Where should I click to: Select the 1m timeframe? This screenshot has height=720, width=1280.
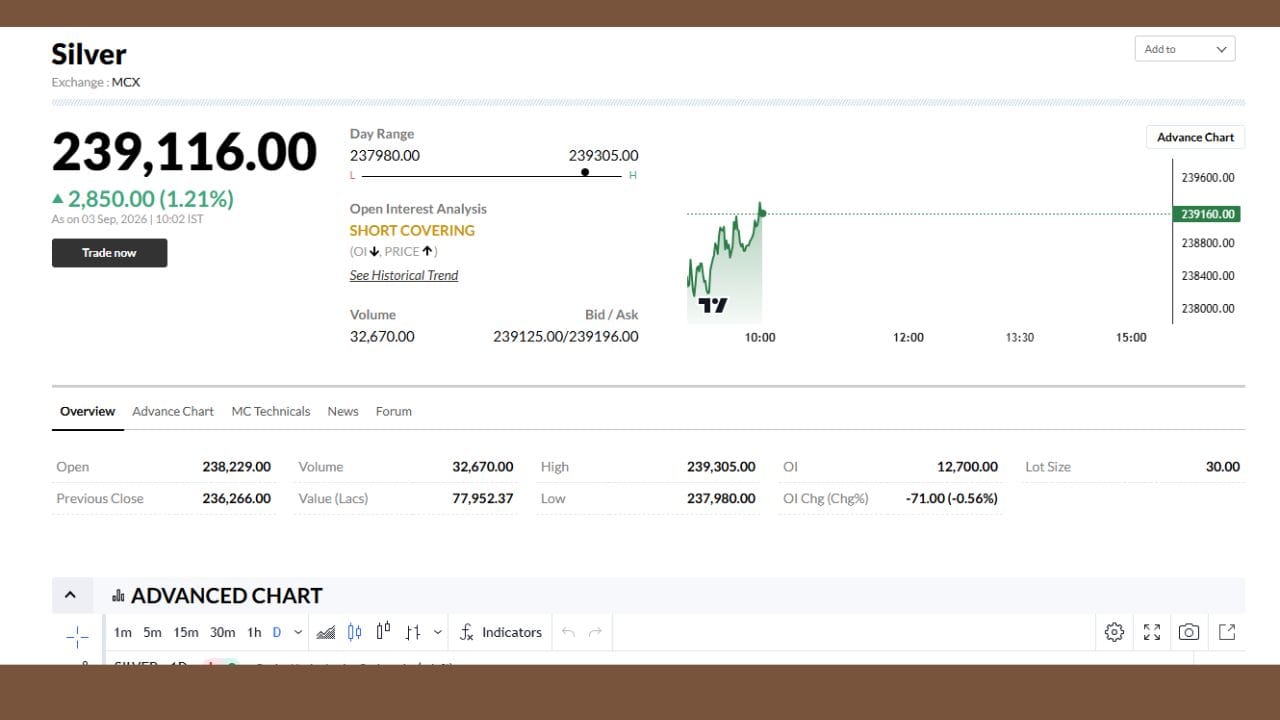[x=123, y=632]
